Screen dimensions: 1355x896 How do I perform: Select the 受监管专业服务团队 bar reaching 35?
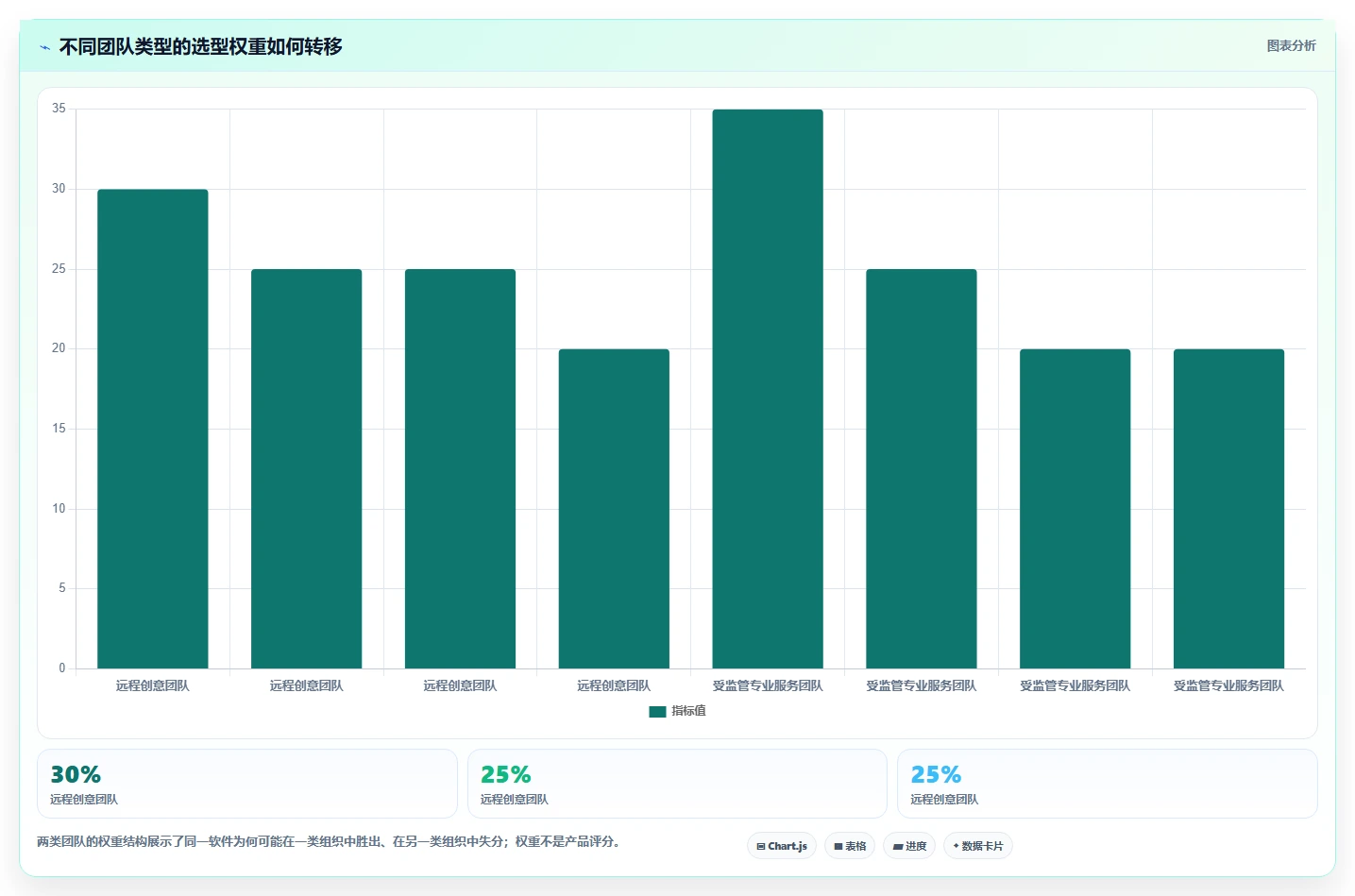point(768,389)
